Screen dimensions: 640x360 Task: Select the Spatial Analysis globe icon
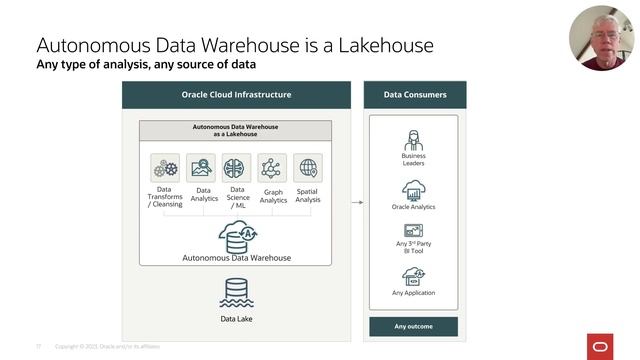(x=308, y=168)
